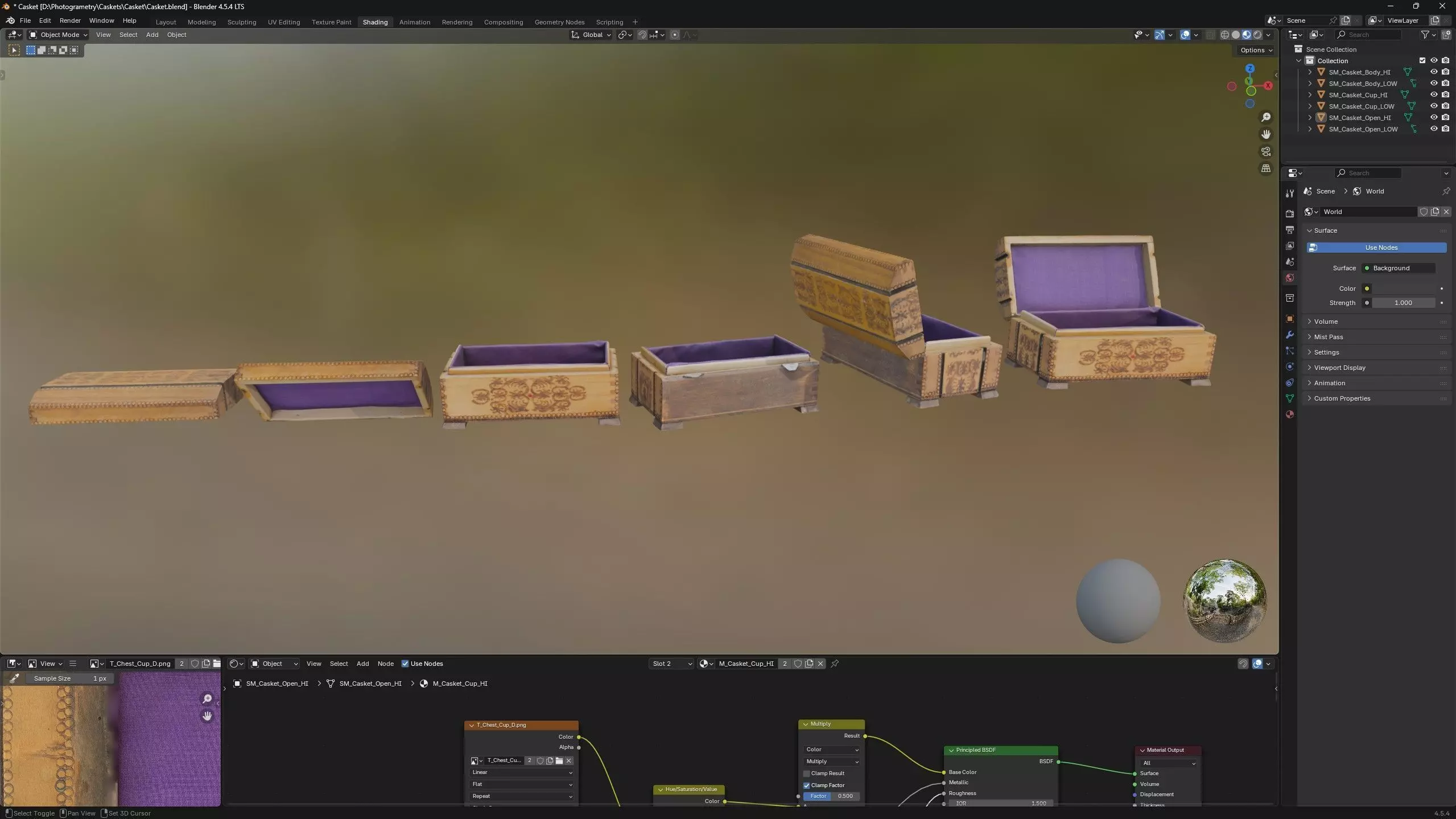Click the Background surface shader button
This screenshot has height=819, width=1456.
coord(1398,268)
